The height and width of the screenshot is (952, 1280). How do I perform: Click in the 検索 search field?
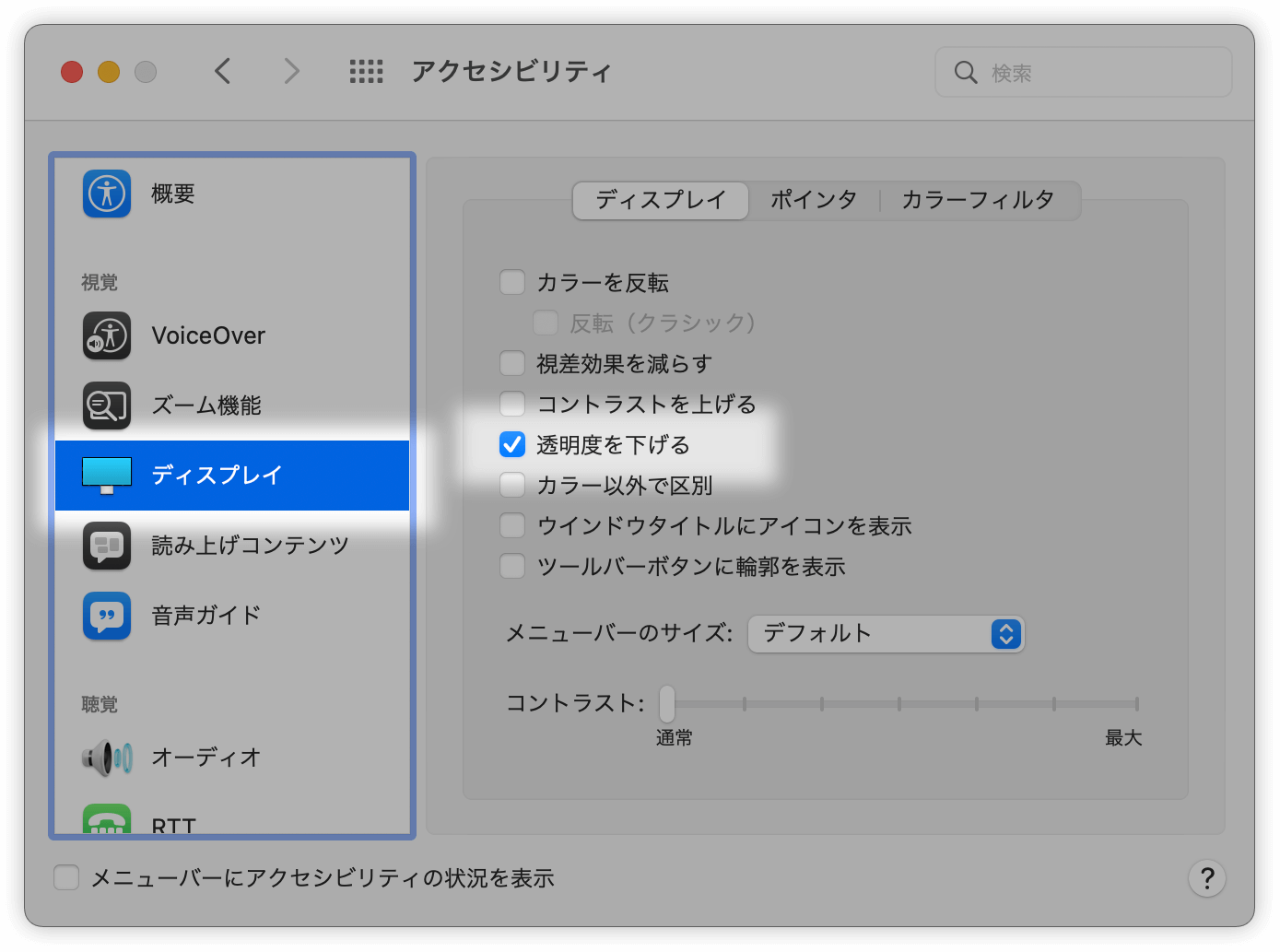1084,72
